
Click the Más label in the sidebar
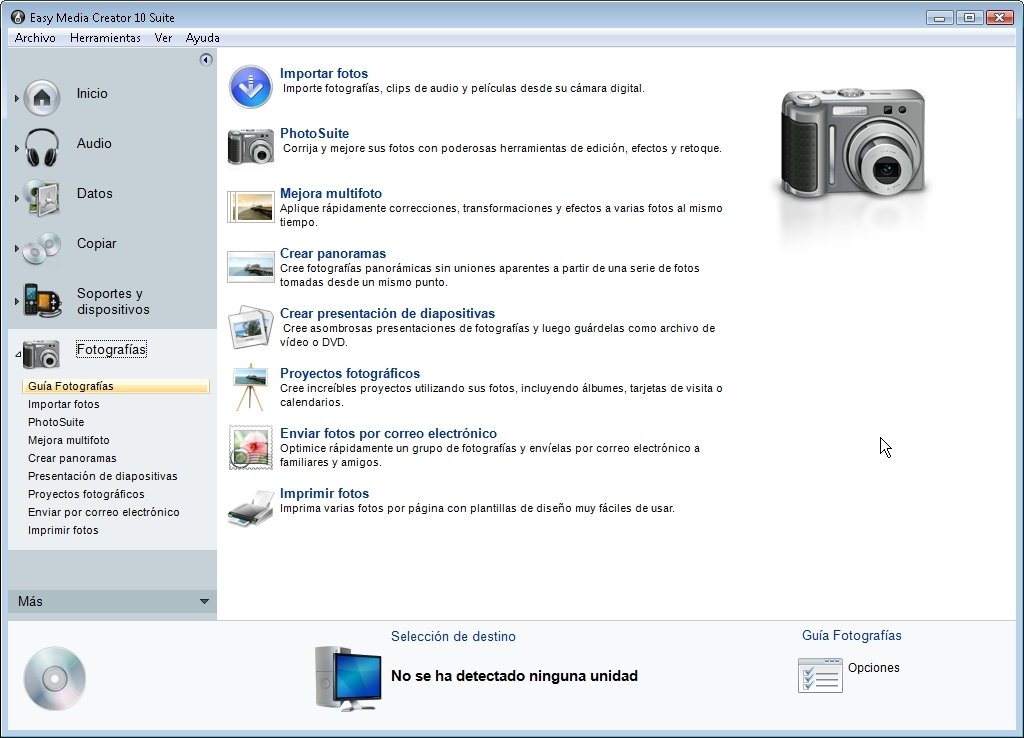click(x=31, y=602)
